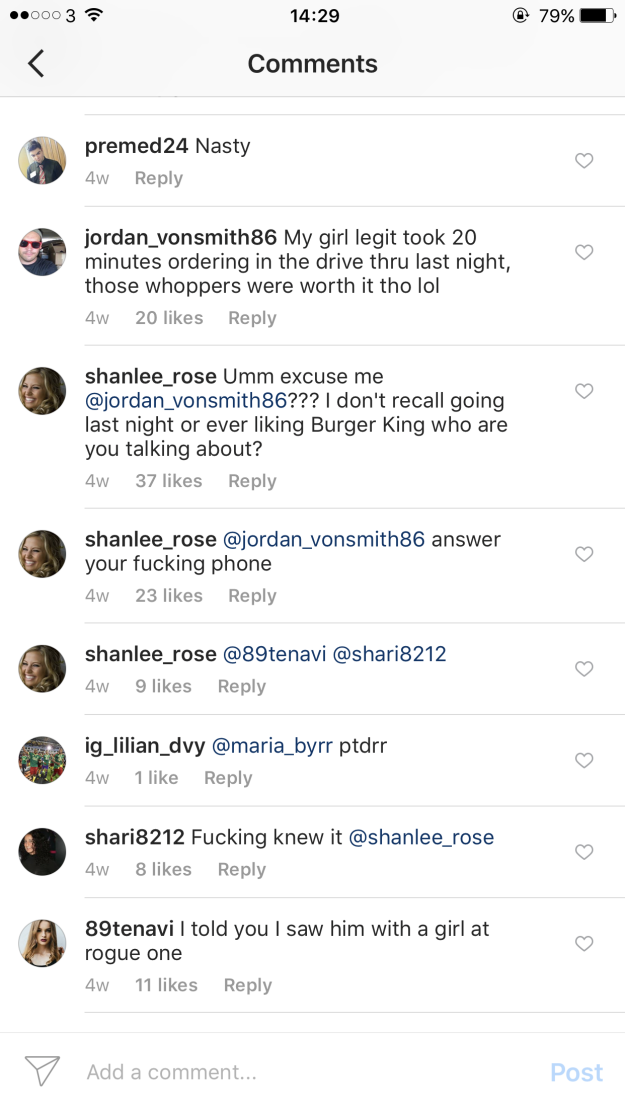Reply to 89tenavi's rogue one comment

point(248,985)
